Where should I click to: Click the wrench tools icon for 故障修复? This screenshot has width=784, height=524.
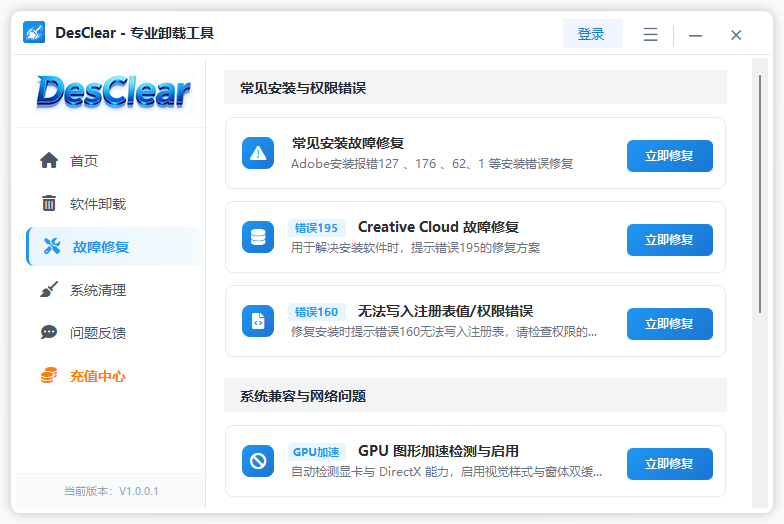coord(52,246)
